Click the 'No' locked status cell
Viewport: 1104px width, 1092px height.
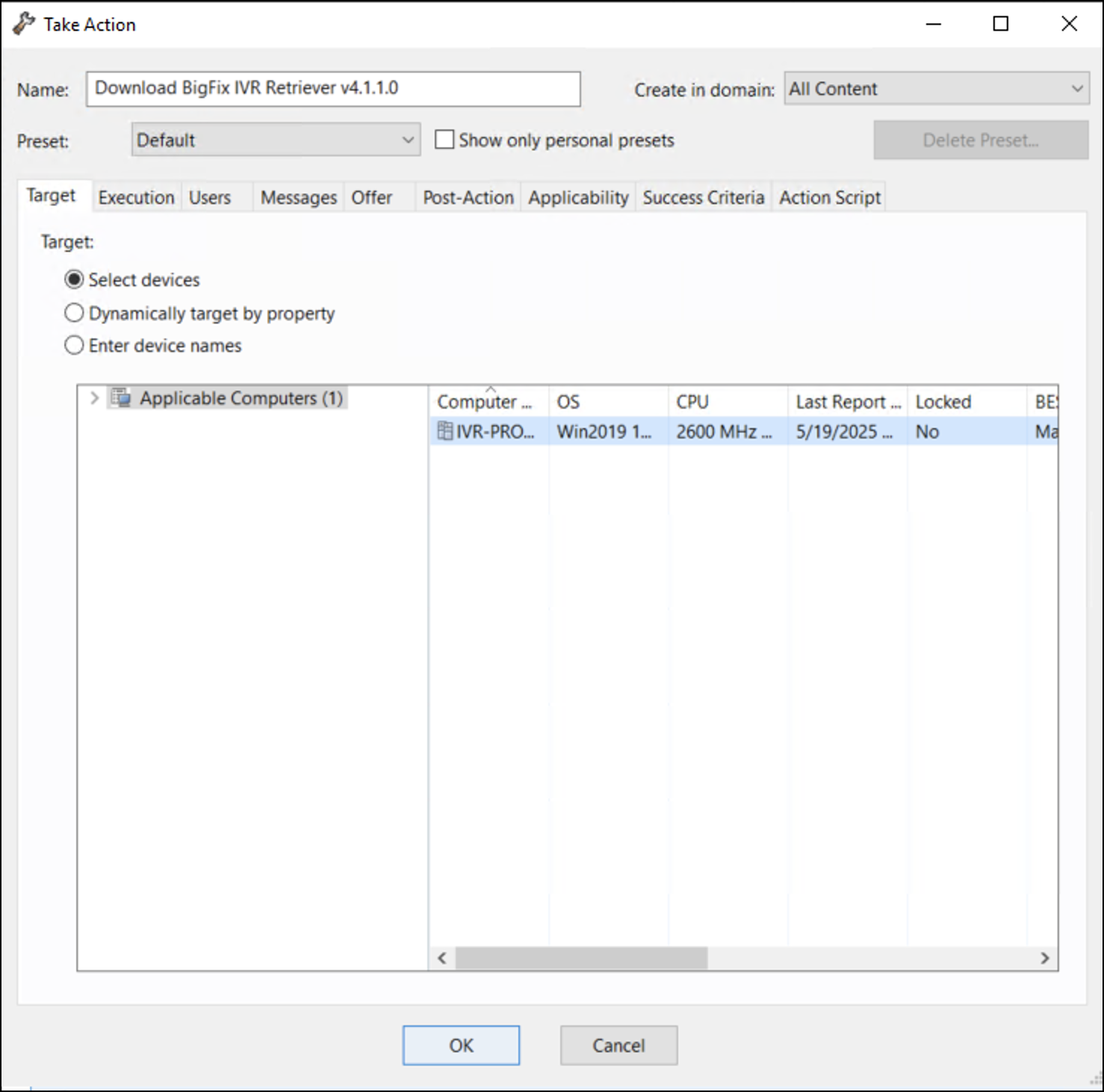click(x=967, y=432)
